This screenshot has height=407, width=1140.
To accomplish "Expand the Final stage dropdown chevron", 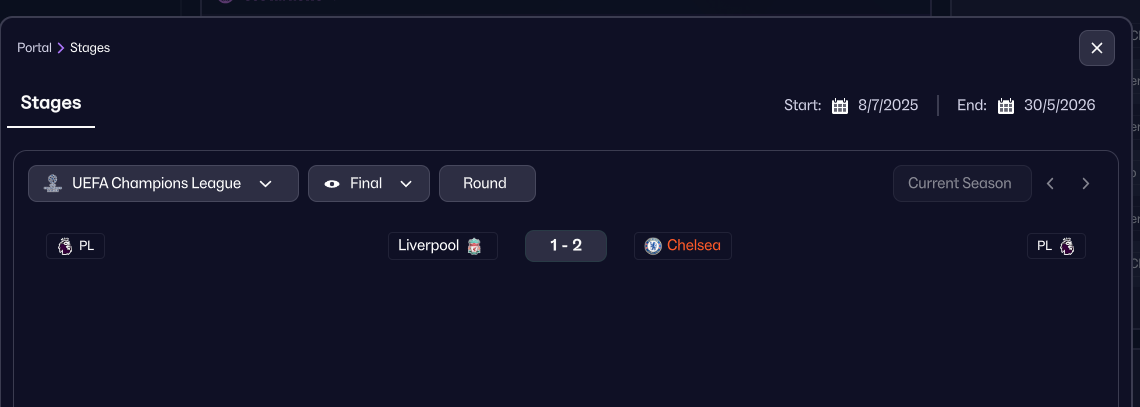I will point(406,184).
